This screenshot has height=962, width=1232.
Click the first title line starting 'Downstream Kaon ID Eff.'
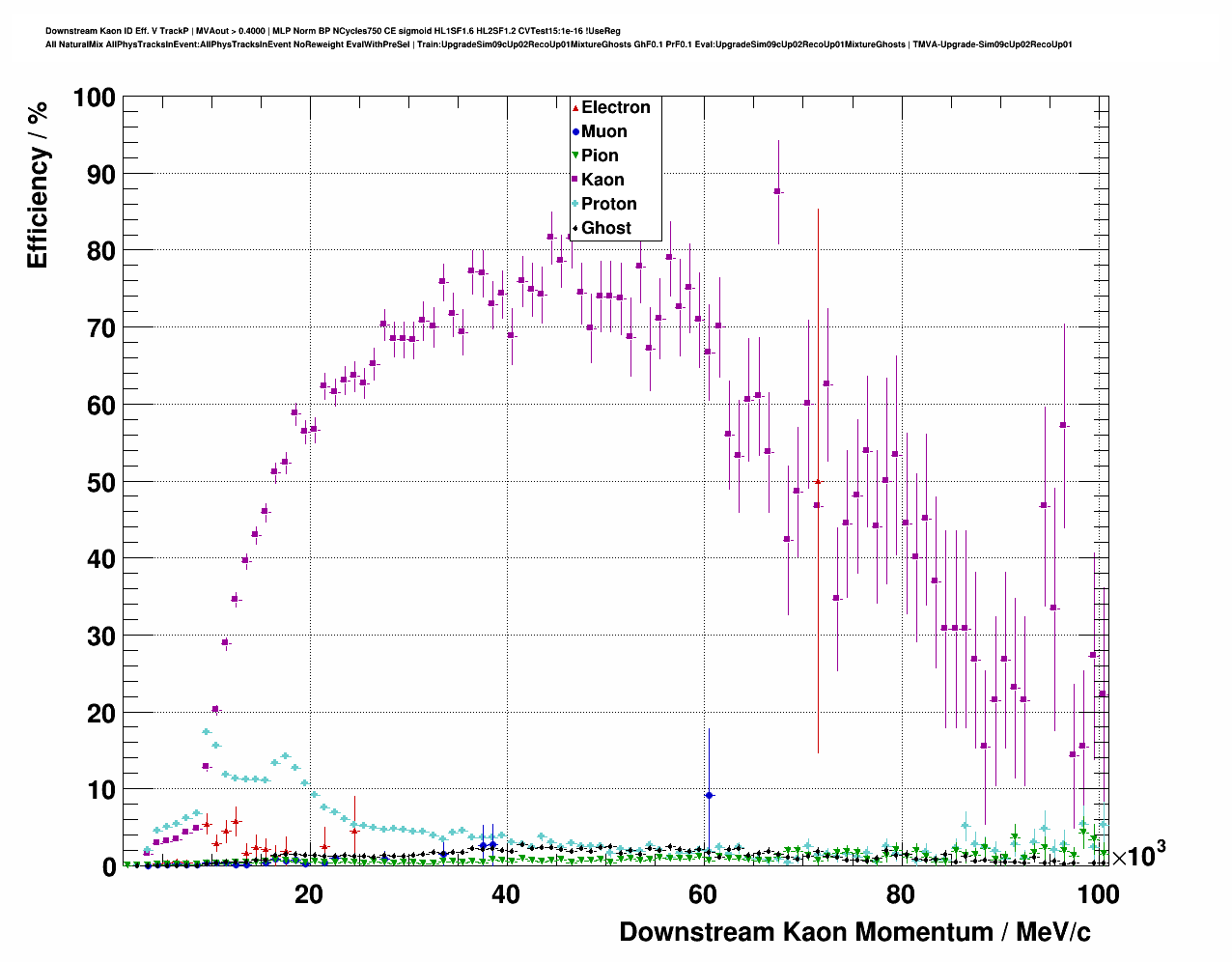pyautogui.click(x=333, y=31)
